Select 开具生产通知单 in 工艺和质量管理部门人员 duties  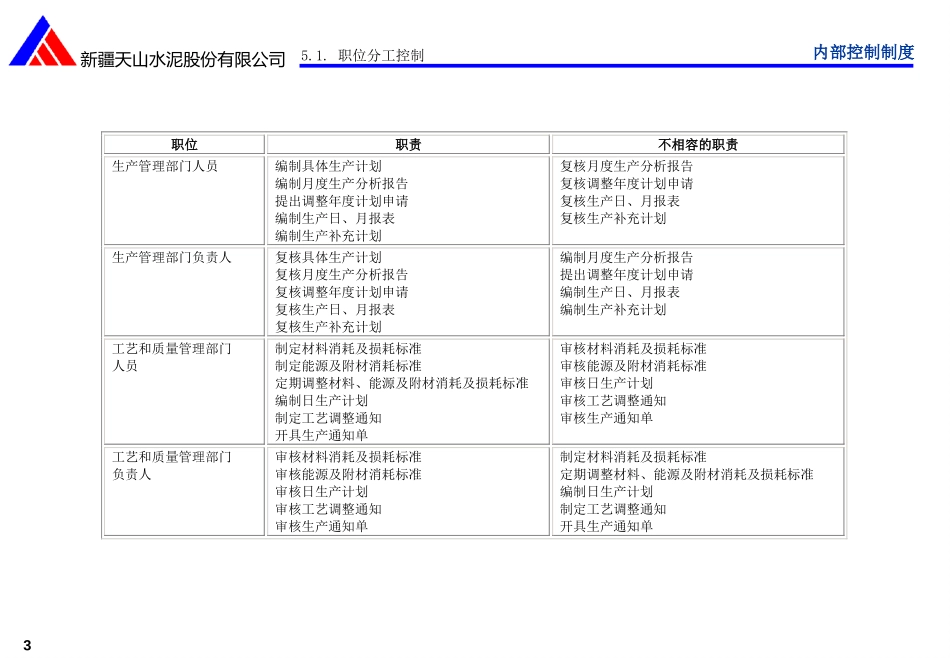322,435
